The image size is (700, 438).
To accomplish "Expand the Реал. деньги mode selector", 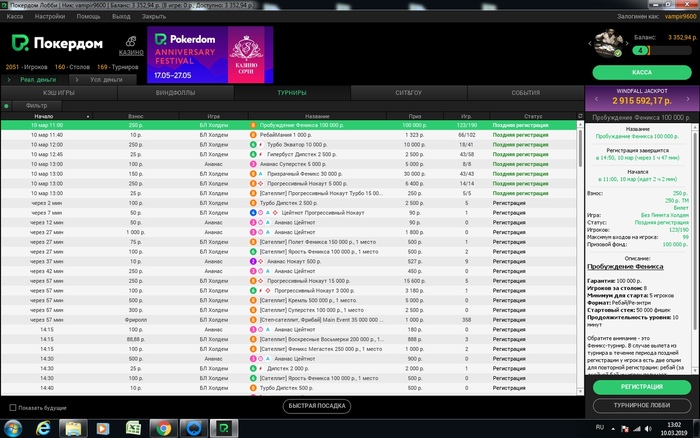I will coord(34,79).
